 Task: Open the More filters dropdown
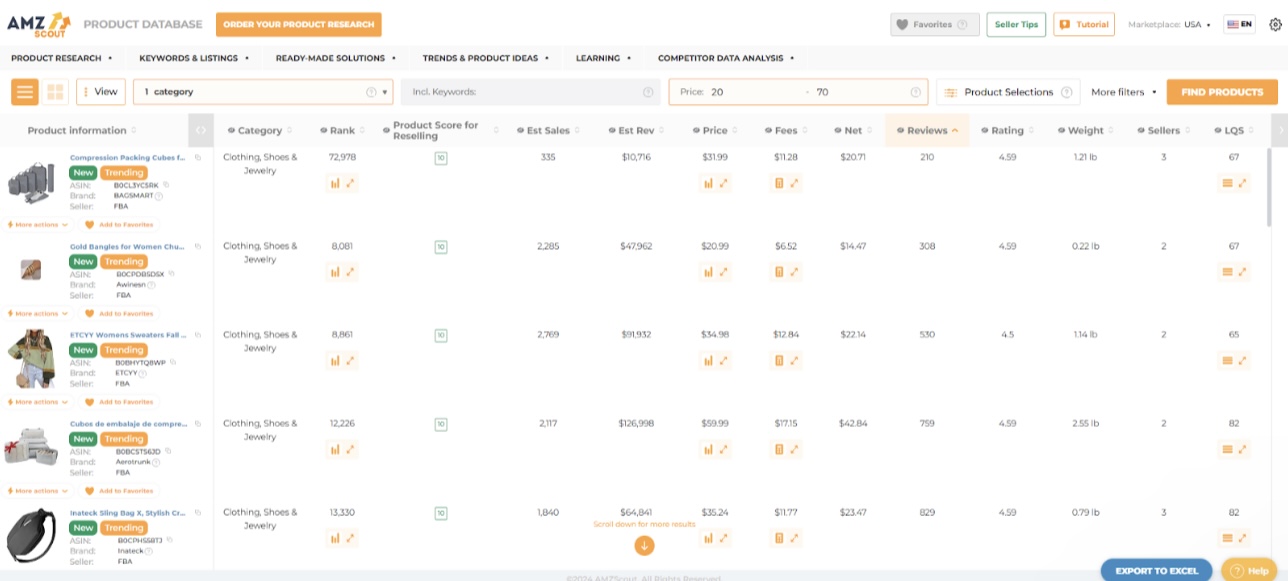coord(1120,91)
